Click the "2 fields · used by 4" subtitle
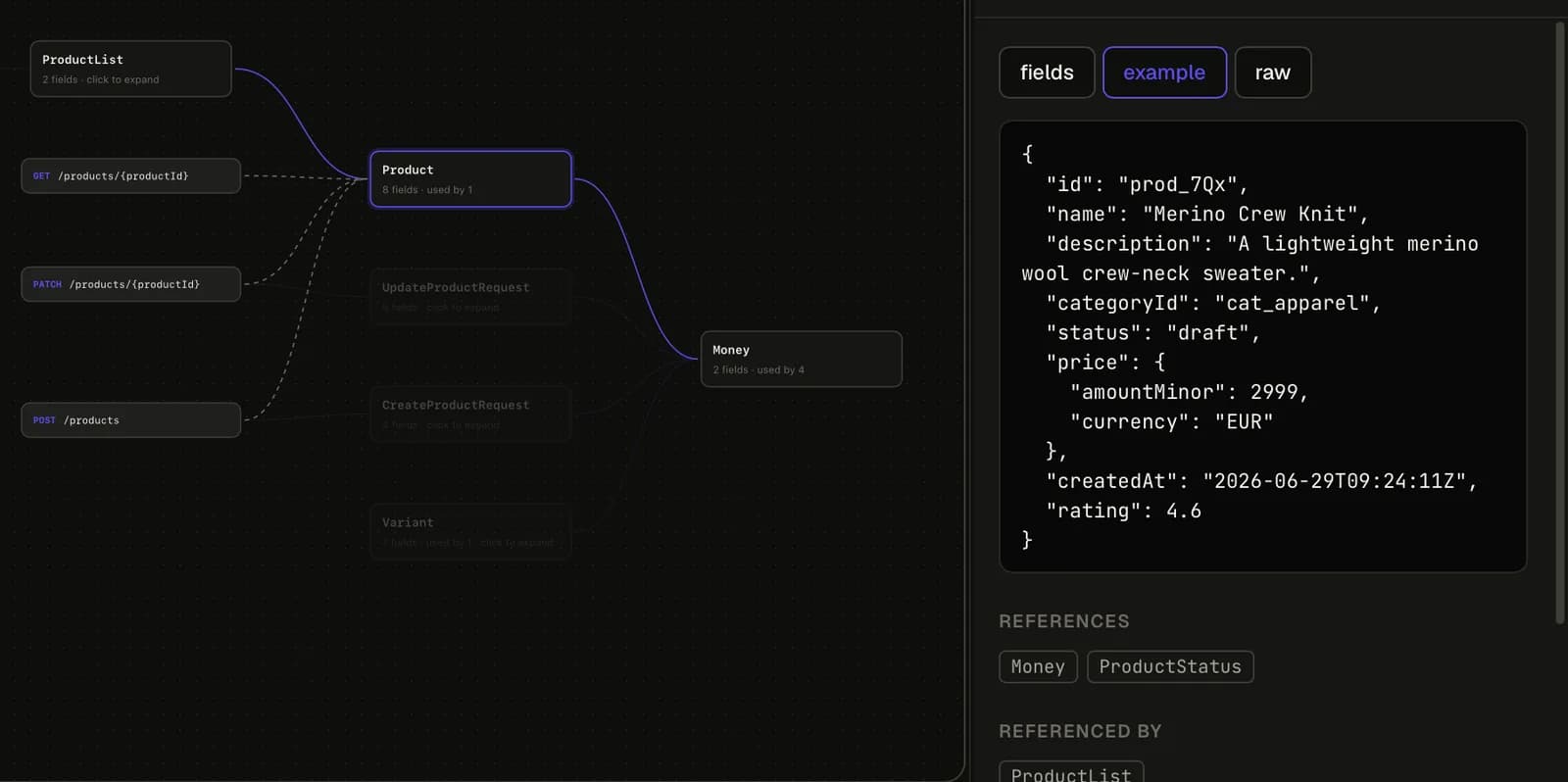Viewport: 1568px width, 782px height. 759,369
